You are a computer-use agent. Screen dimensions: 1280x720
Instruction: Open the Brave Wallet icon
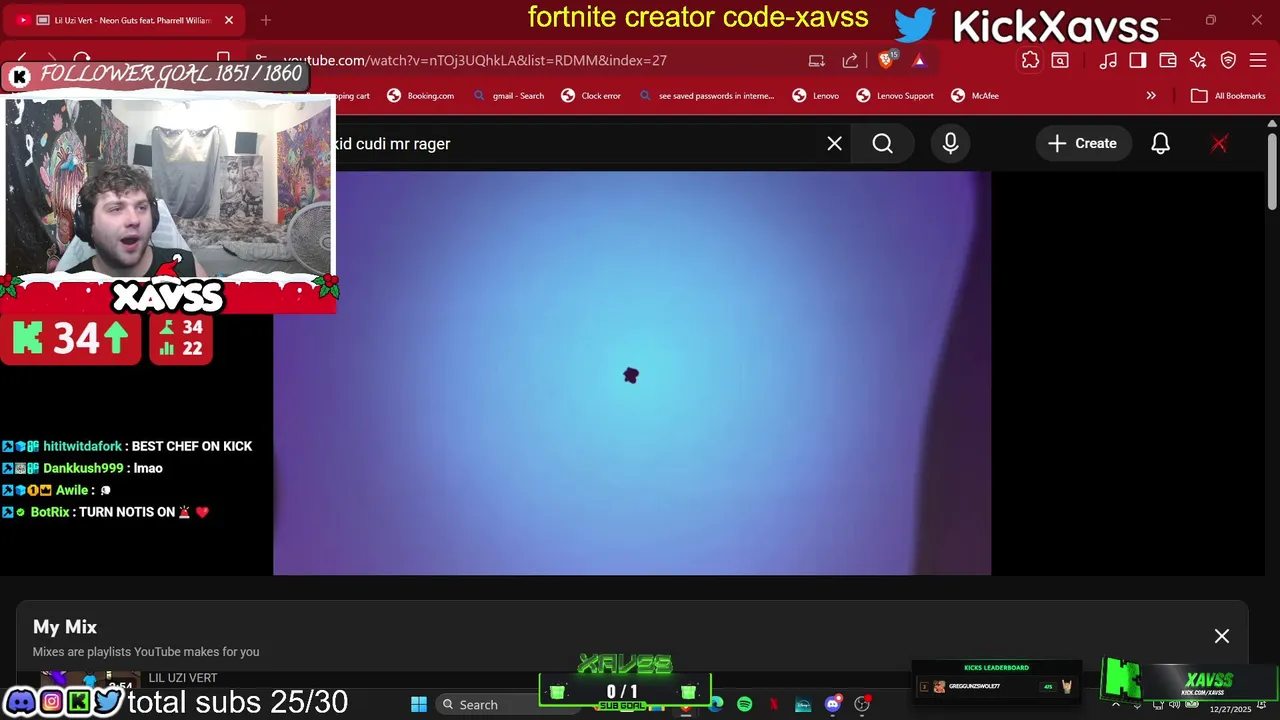coord(1168,60)
